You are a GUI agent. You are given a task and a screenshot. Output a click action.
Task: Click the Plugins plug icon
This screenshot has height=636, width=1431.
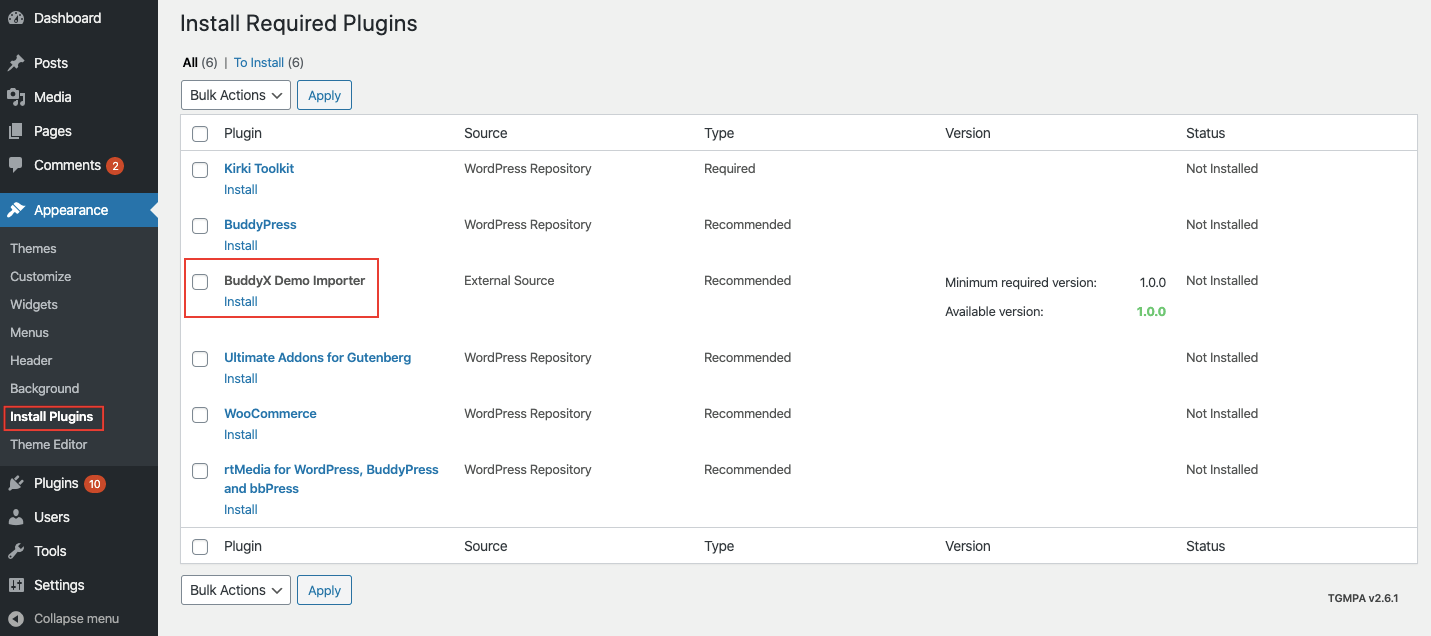(16, 483)
